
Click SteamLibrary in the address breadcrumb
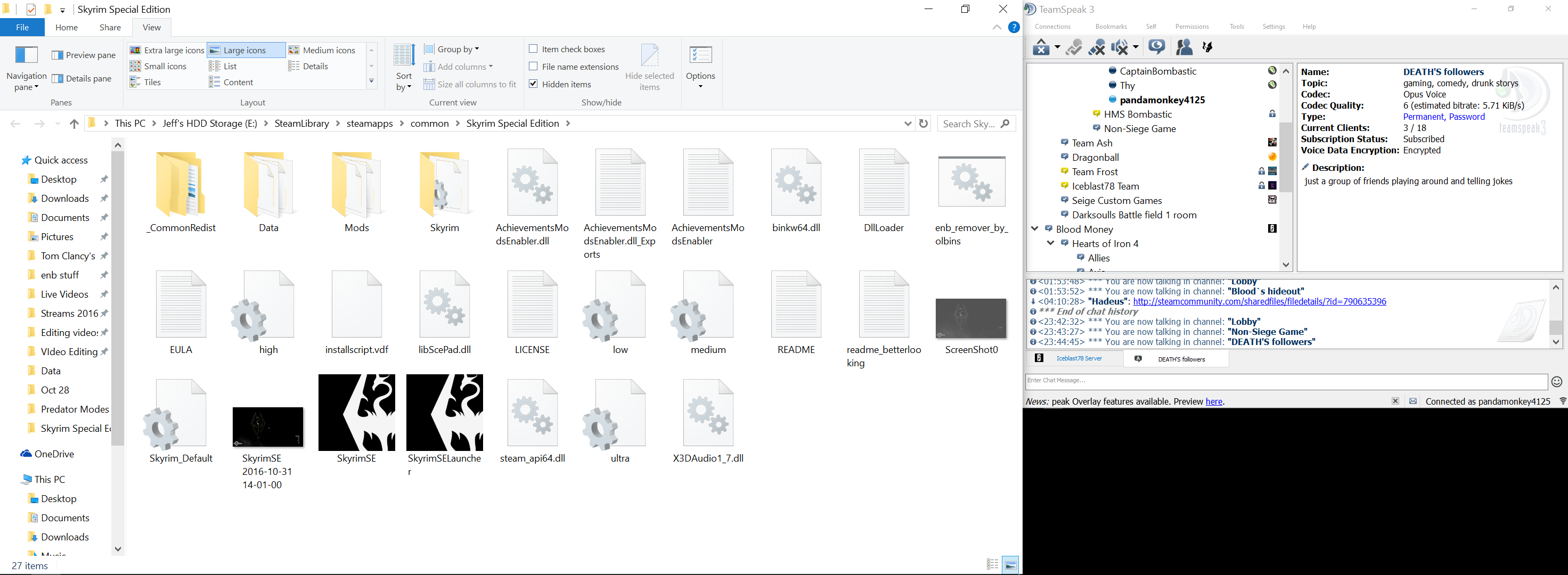point(301,124)
